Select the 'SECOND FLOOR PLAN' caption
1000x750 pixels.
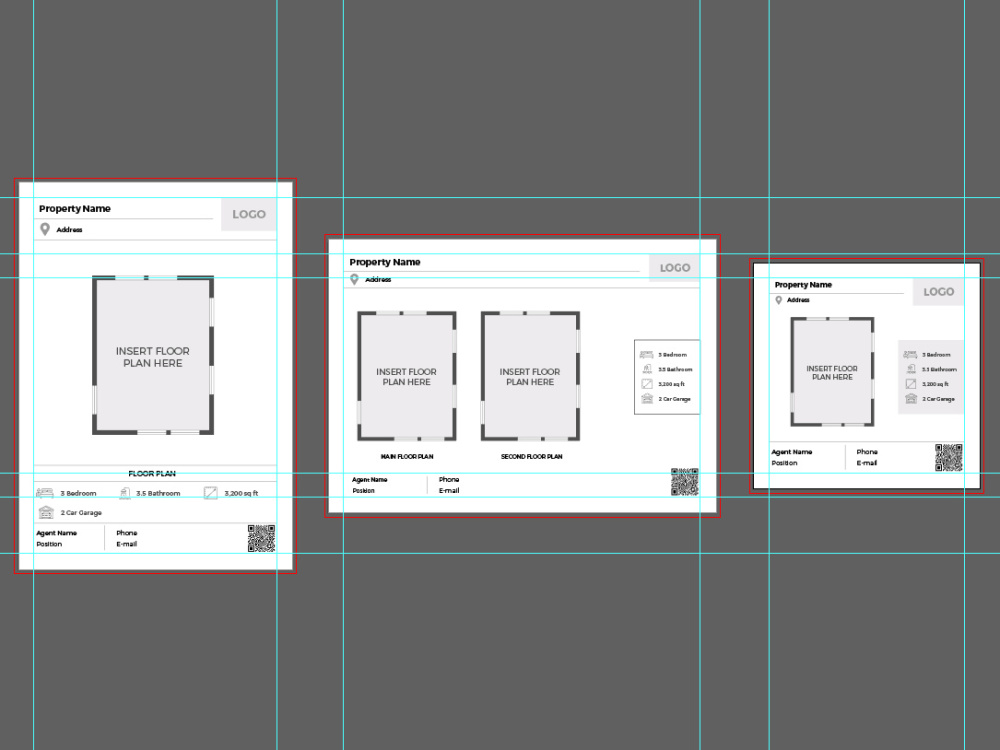tap(531, 457)
